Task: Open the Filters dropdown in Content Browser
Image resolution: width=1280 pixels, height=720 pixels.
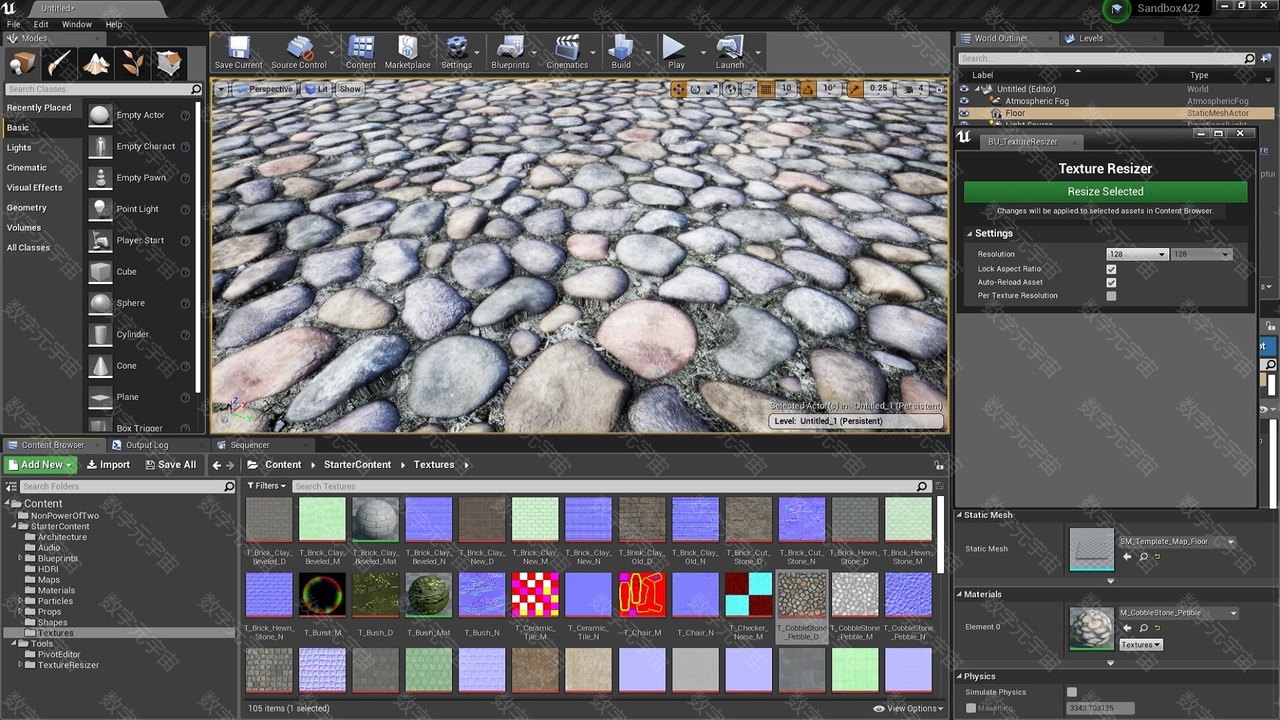Action: coord(267,486)
